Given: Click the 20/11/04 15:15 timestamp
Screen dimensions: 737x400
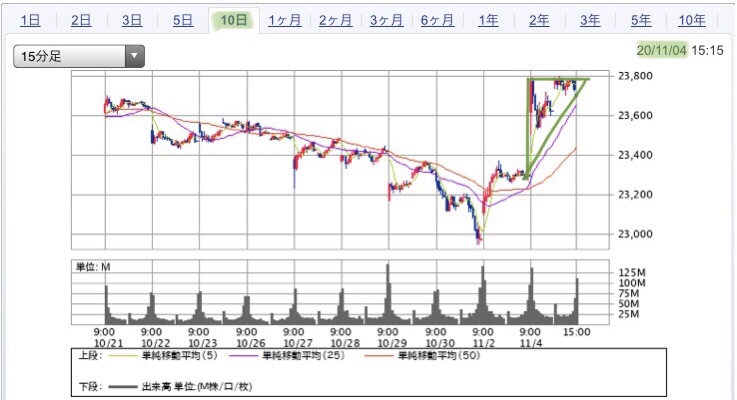Looking at the screenshot, I should tap(680, 50).
